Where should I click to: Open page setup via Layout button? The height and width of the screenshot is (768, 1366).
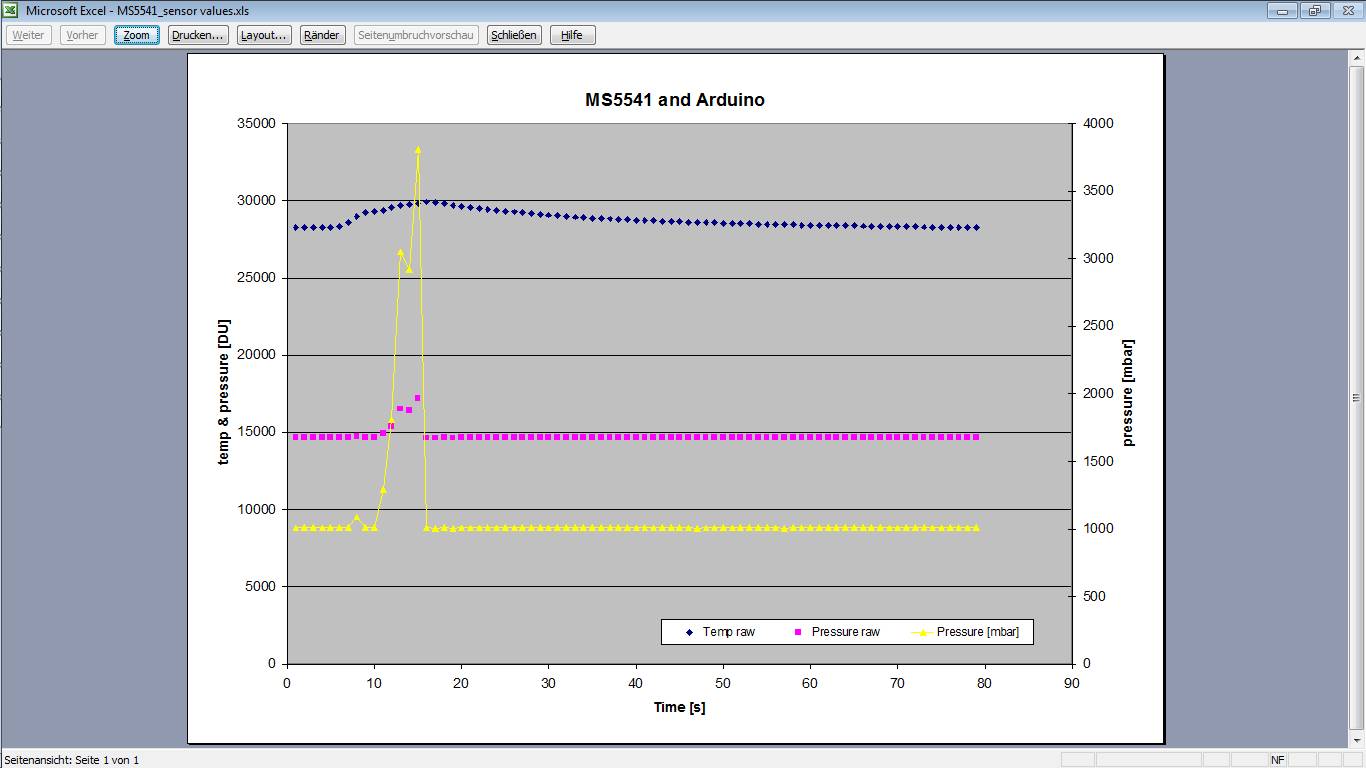pos(264,35)
